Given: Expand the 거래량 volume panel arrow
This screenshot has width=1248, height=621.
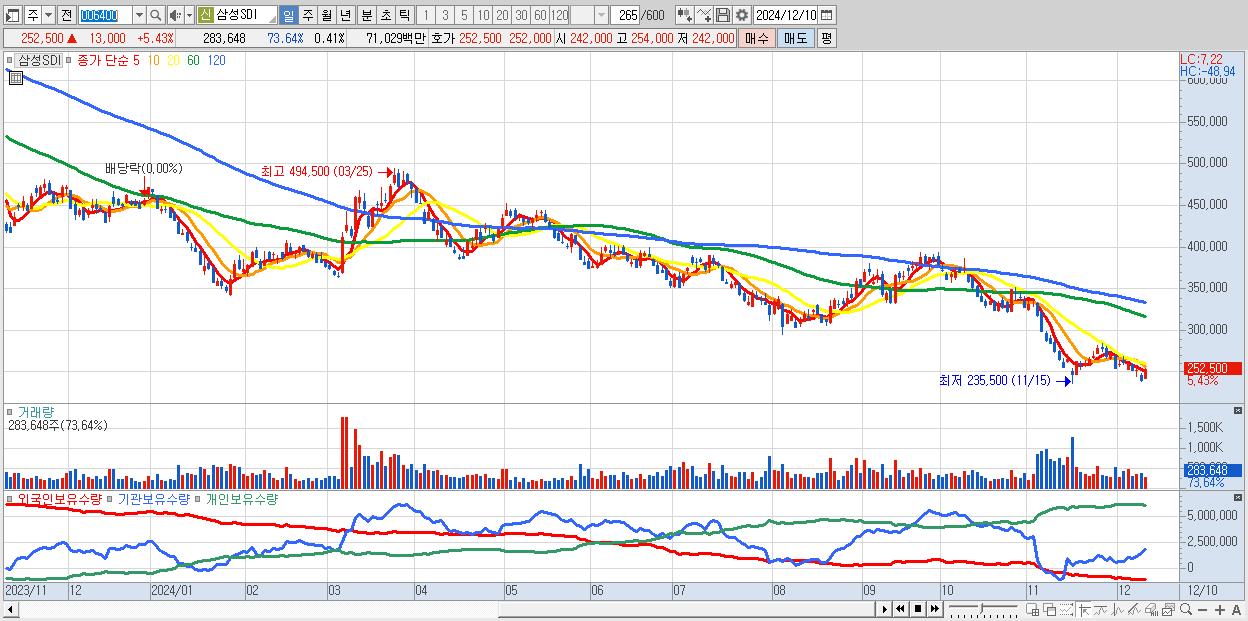Looking at the screenshot, I should pos(10,412).
